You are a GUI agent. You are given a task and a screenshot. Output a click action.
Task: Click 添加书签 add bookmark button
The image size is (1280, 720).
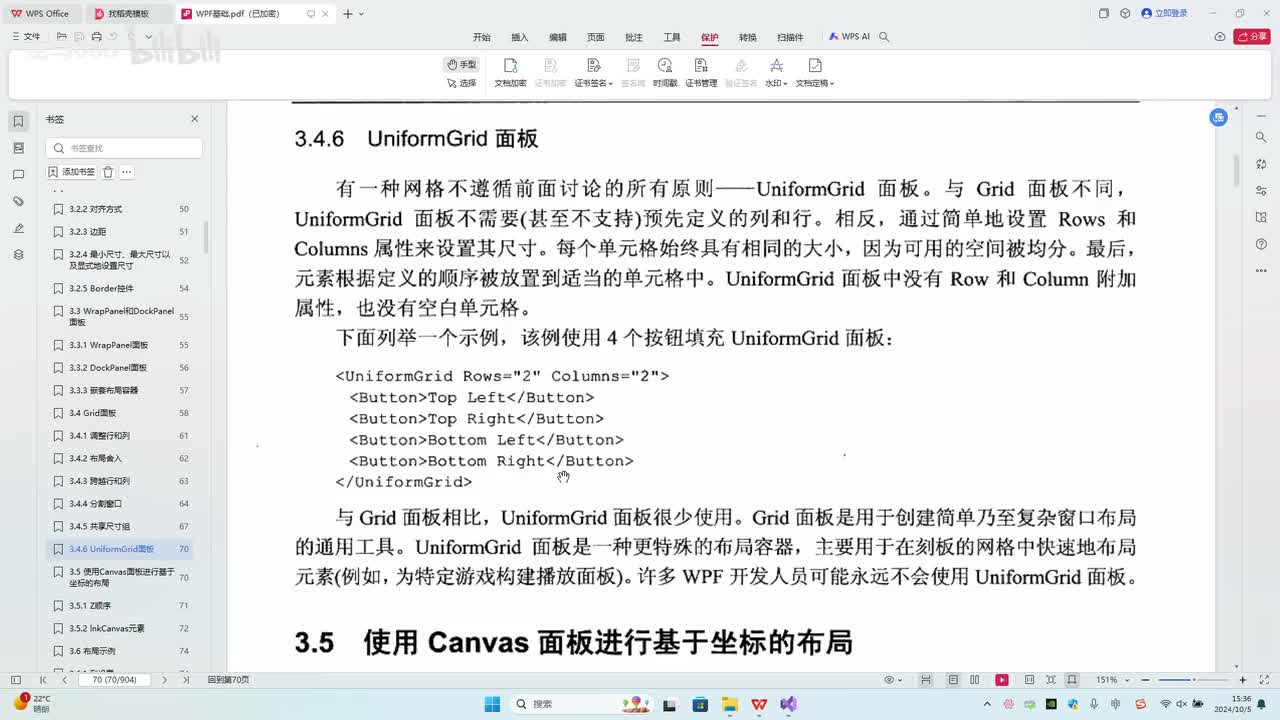click(72, 172)
